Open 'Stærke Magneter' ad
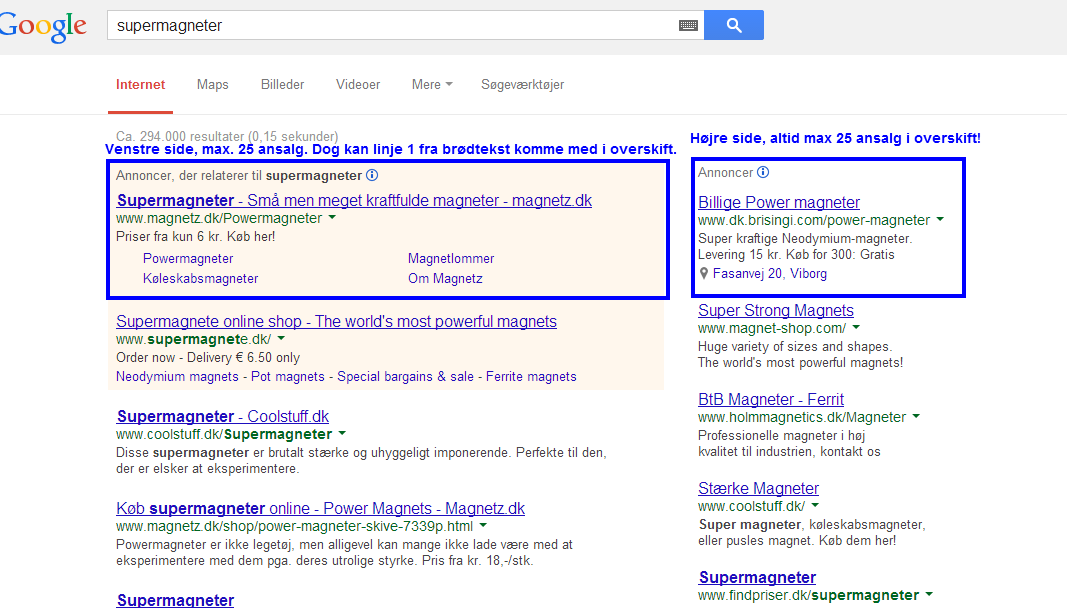1067x608 pixels. pos(759,488)
